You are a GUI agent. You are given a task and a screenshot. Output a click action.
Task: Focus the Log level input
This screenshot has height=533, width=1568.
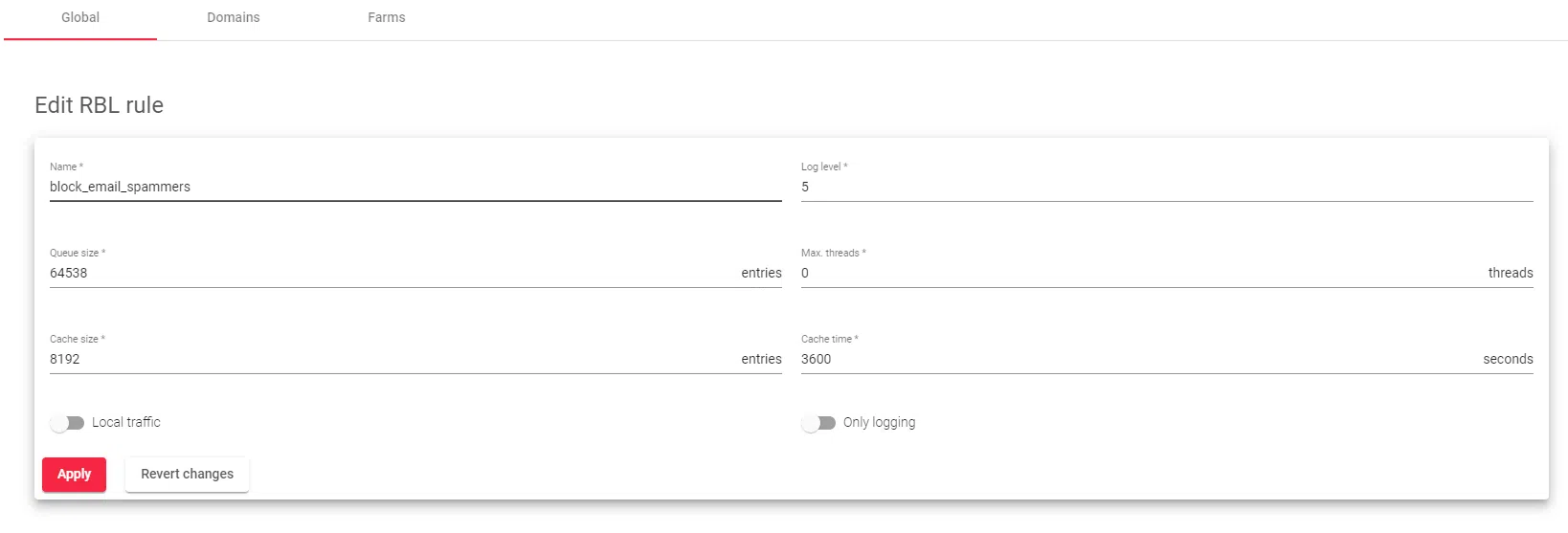click(x=1166, y=187)
